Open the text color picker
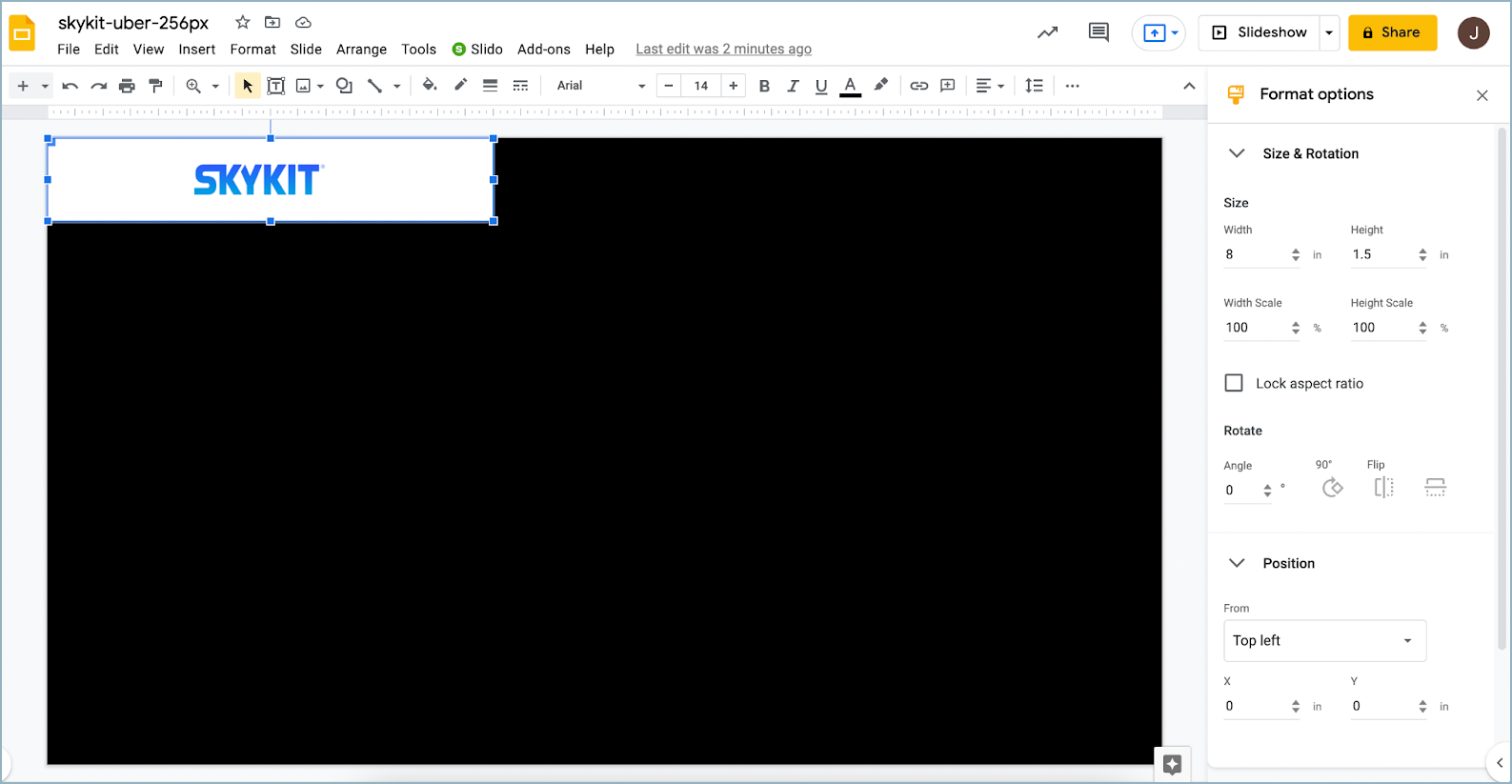 pyautogui.click(x=851, y=86)
